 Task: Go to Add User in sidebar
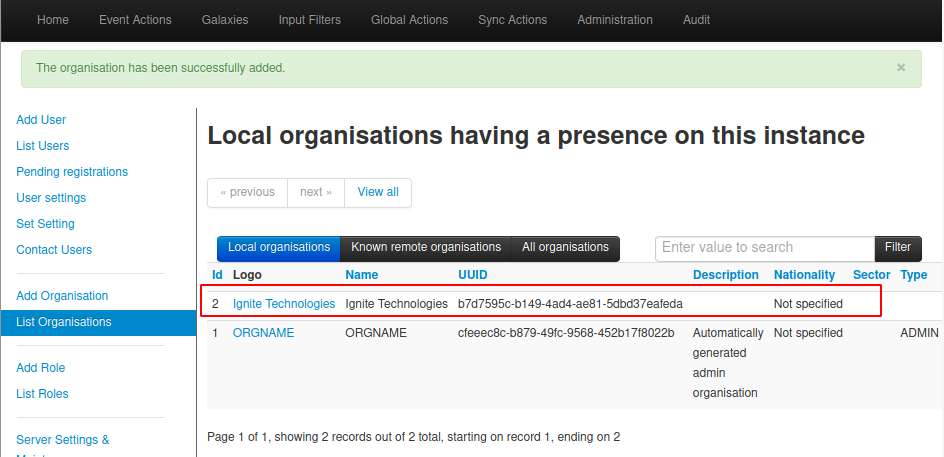coord(41,120)
